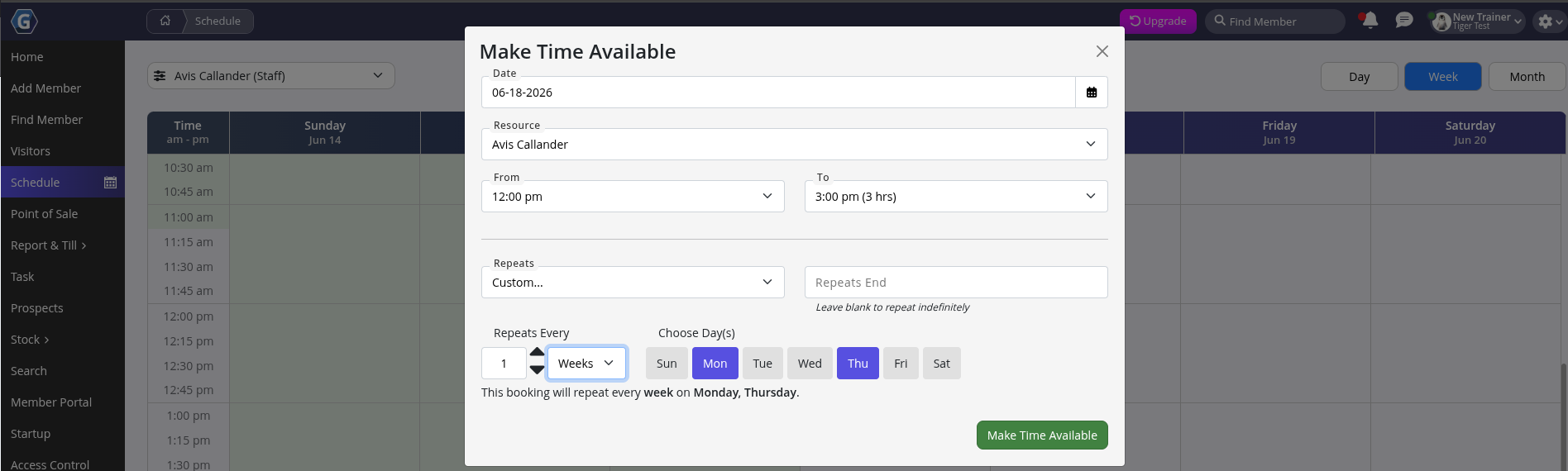Close the Make Time Available dialog
Screen dimensions: 1568x471
1102,51
